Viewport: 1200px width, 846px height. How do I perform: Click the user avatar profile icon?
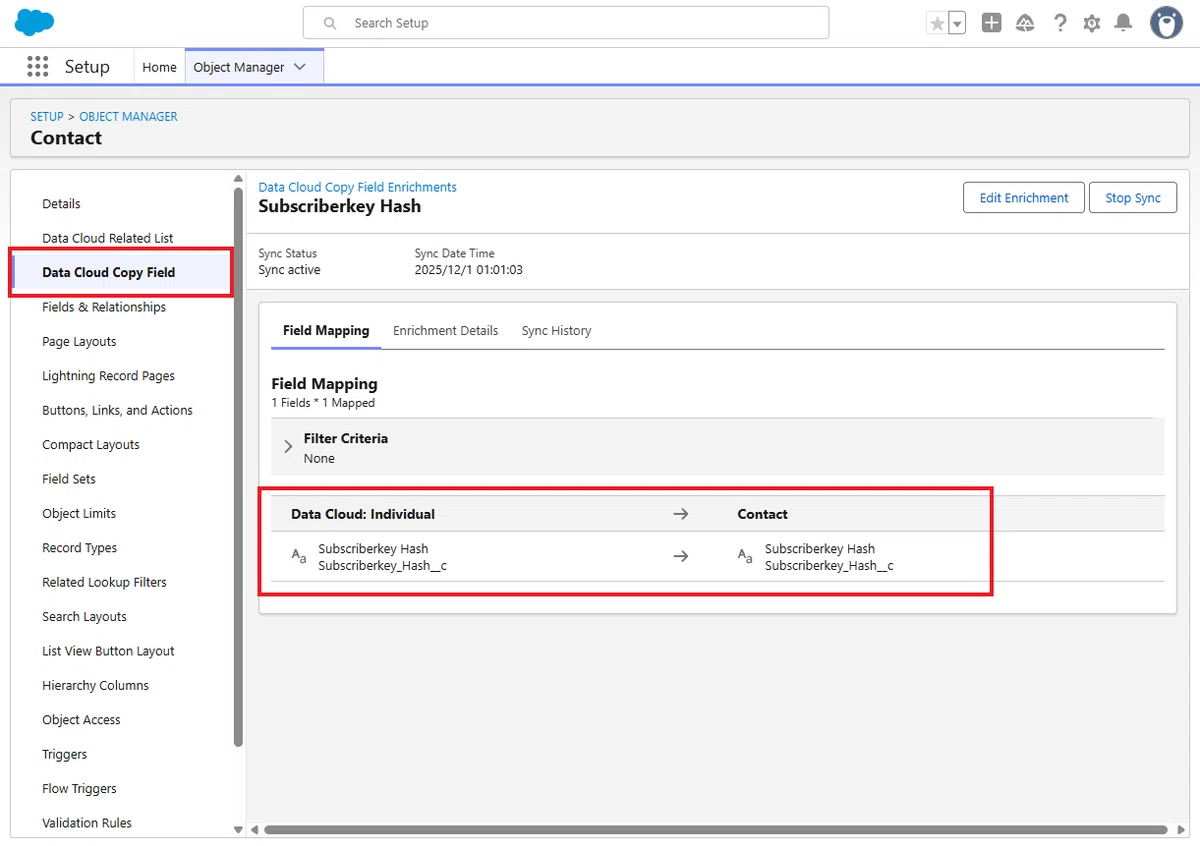tap(1166, 23)
